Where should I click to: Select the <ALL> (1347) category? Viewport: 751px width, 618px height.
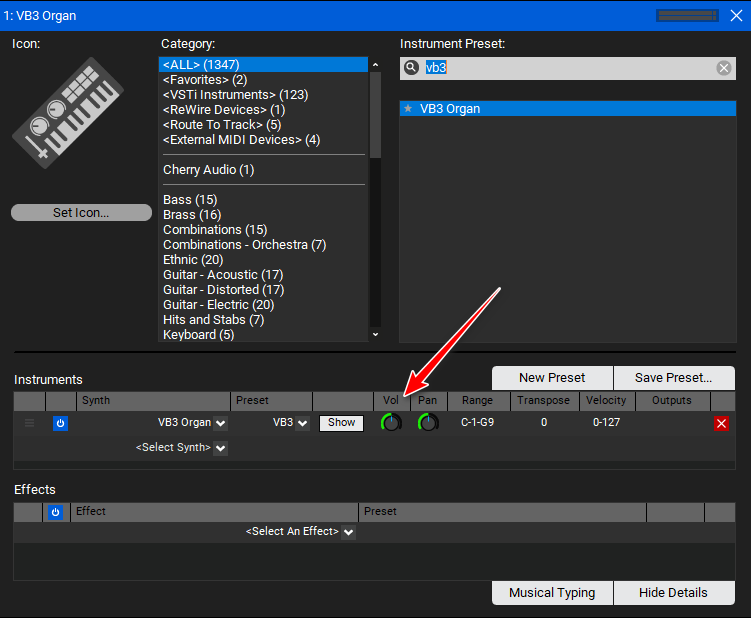click(263, 65)
